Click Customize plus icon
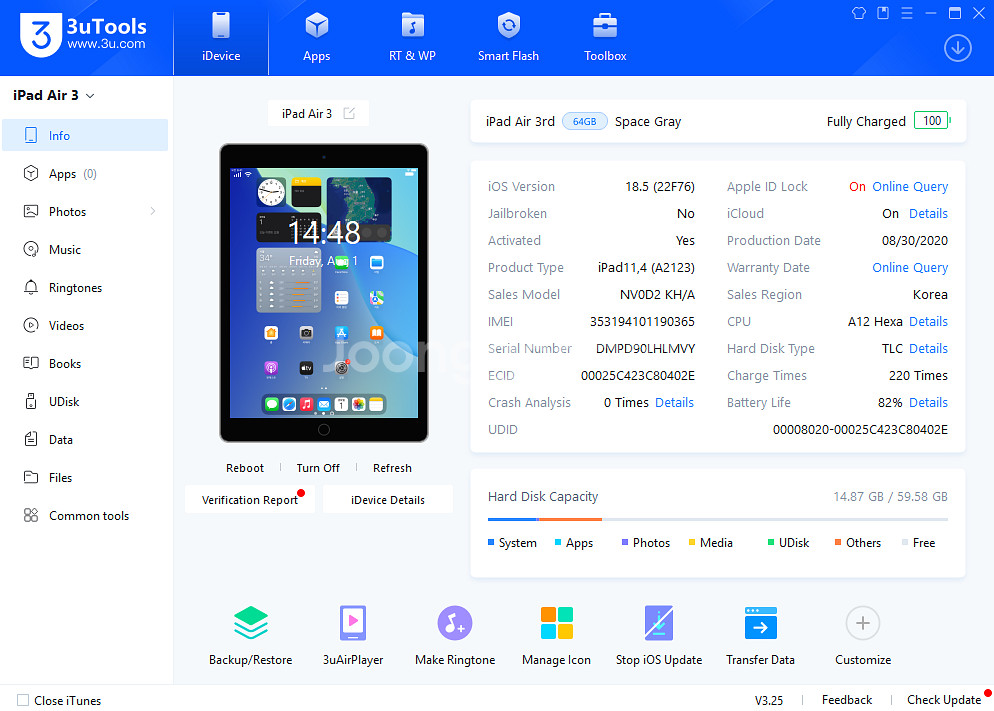994x711 pixels. (862, 623)
